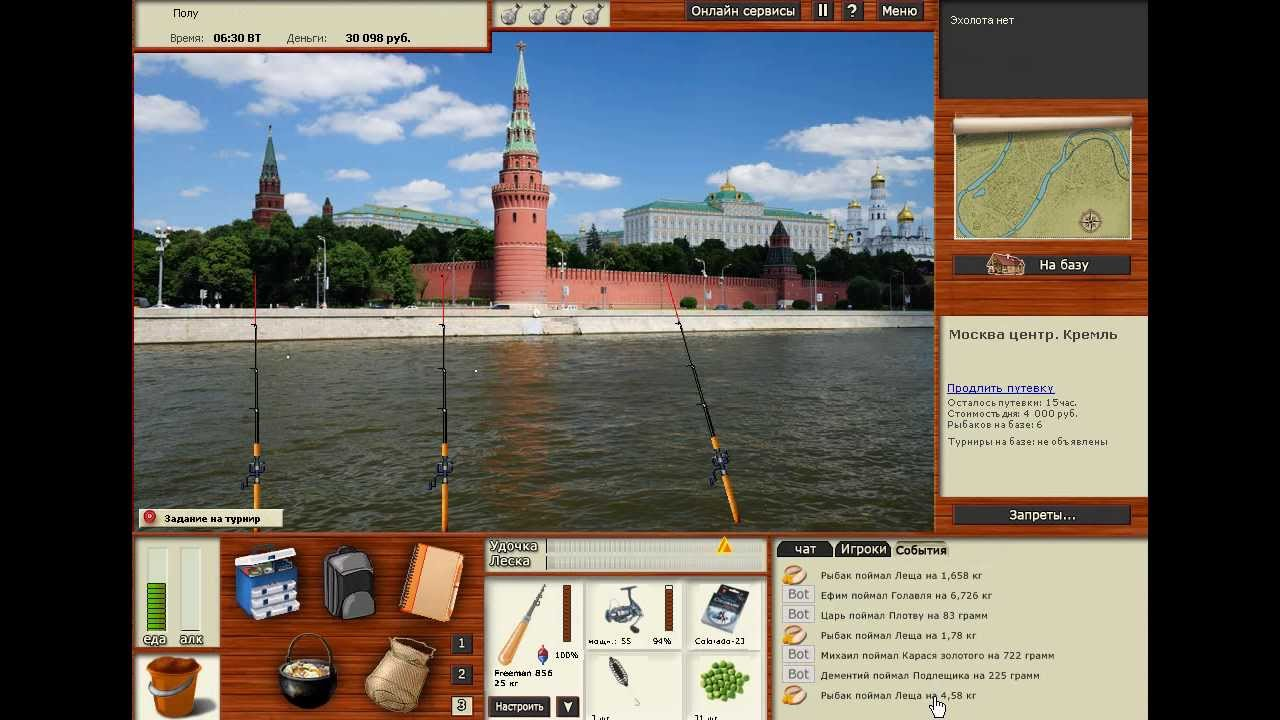
Task: Switch to the События tab
Action: click(920, 550)
